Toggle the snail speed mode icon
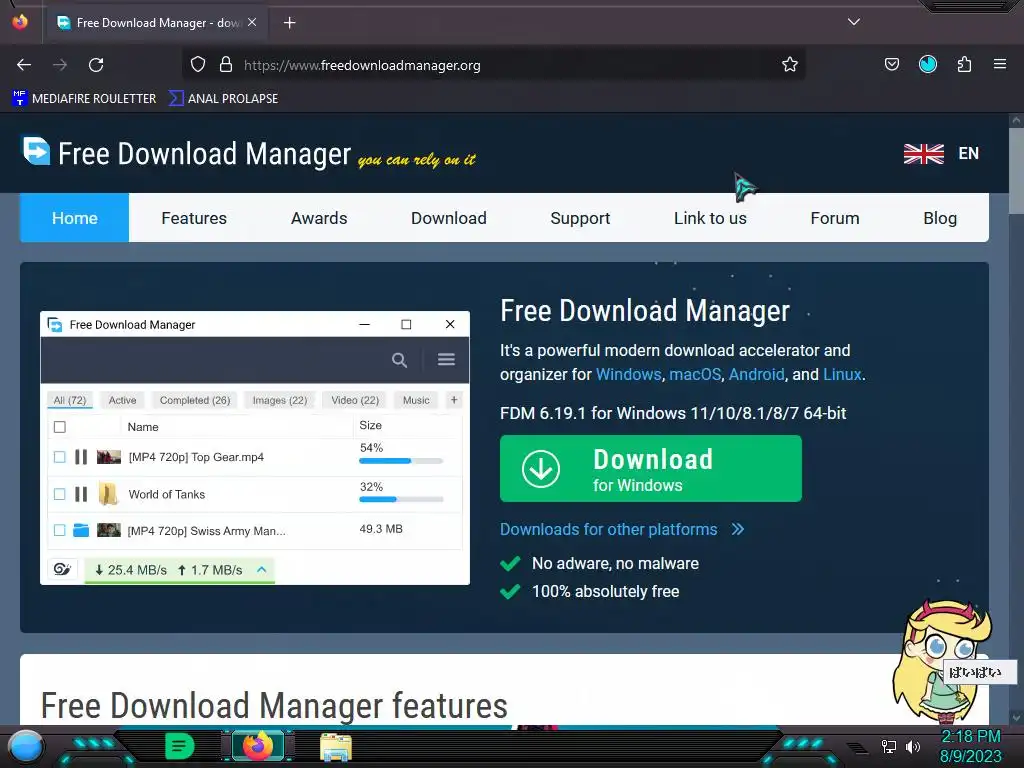Viewport: 1024px width, 768px height. coord(62,569)
